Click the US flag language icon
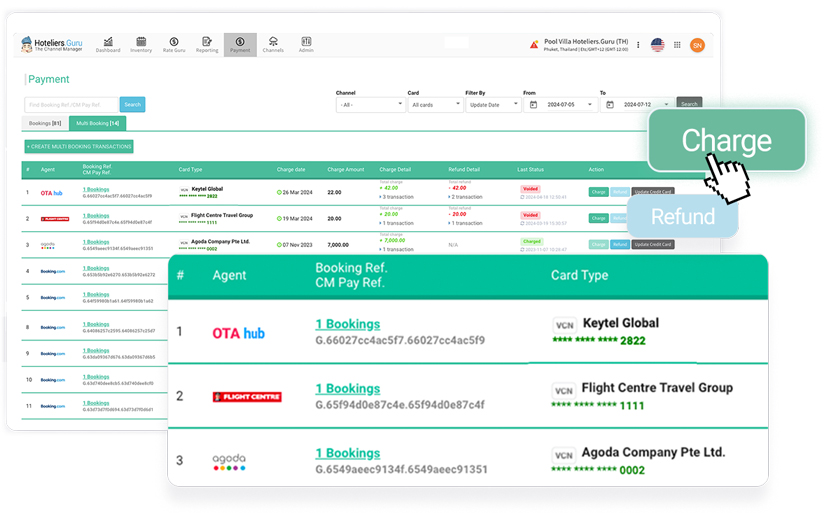 [657, 45]
